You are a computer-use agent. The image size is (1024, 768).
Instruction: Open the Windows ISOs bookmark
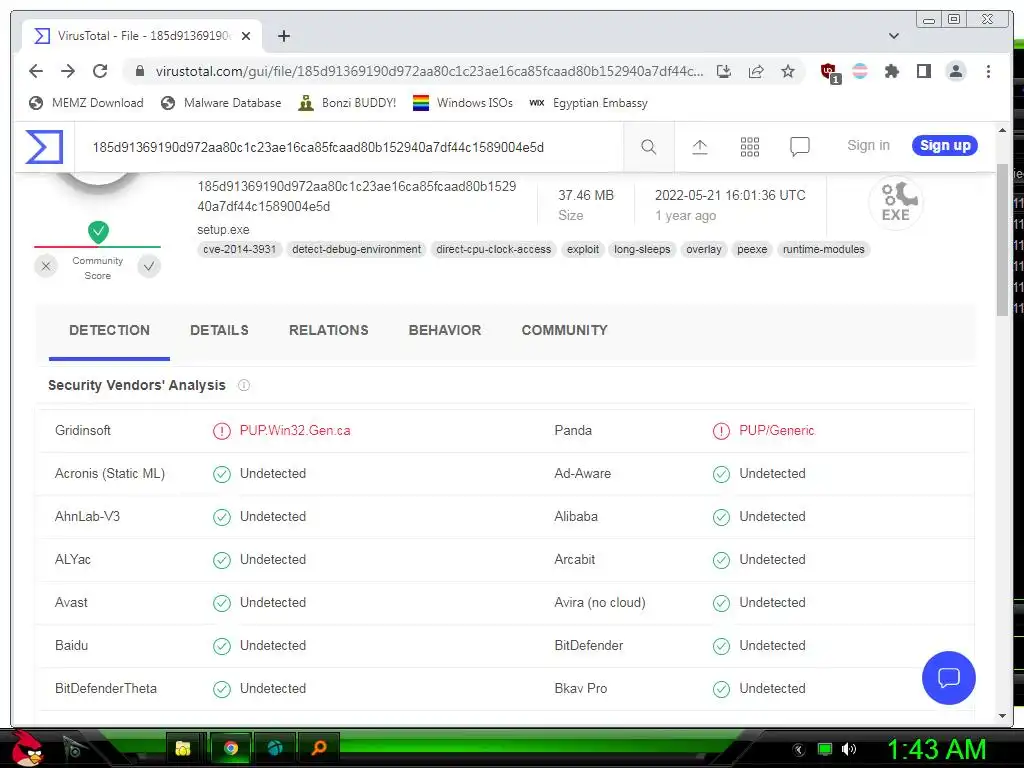(463, 103)
